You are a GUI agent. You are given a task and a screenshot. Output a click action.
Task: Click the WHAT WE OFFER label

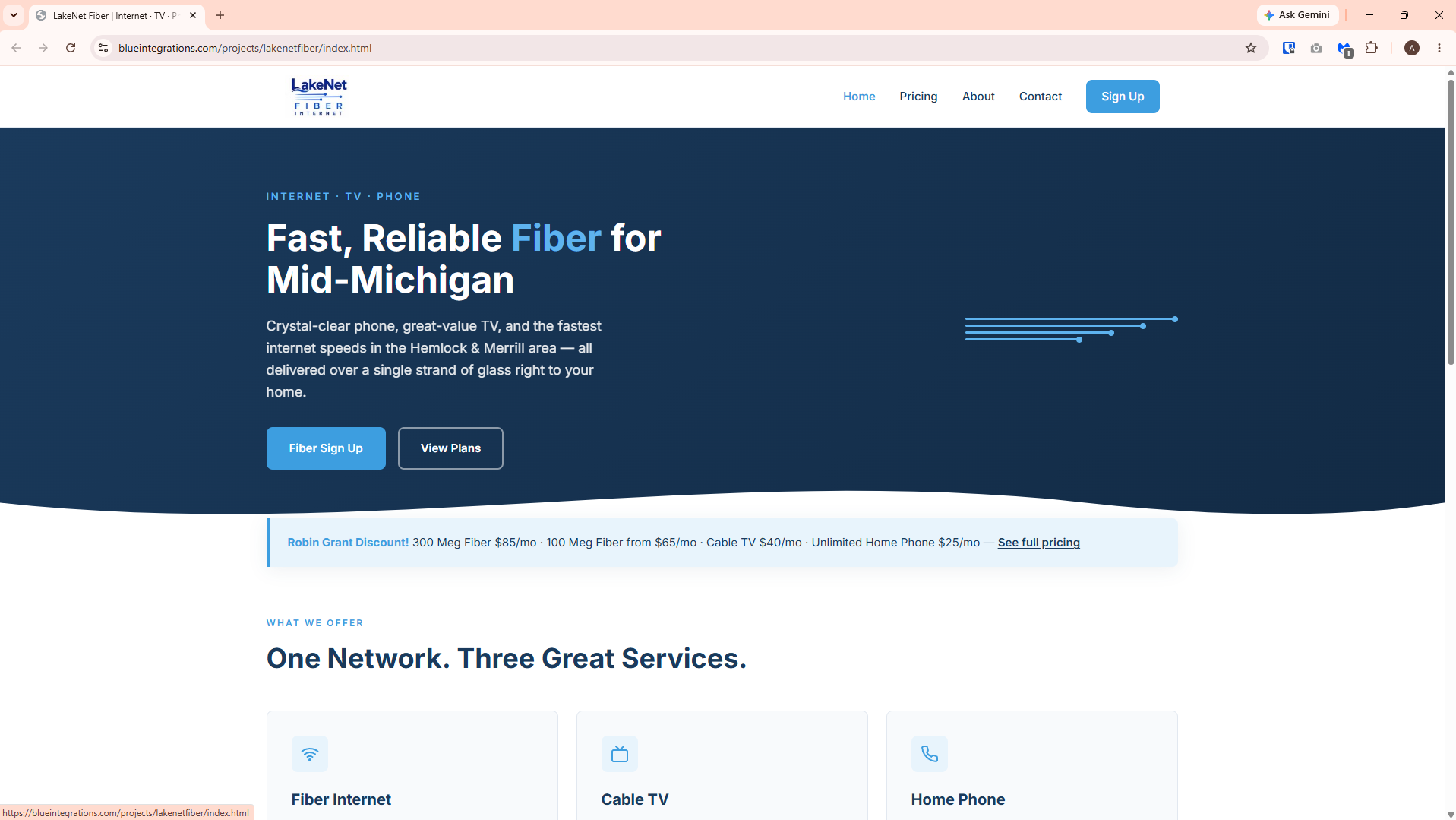pos(315,623)
